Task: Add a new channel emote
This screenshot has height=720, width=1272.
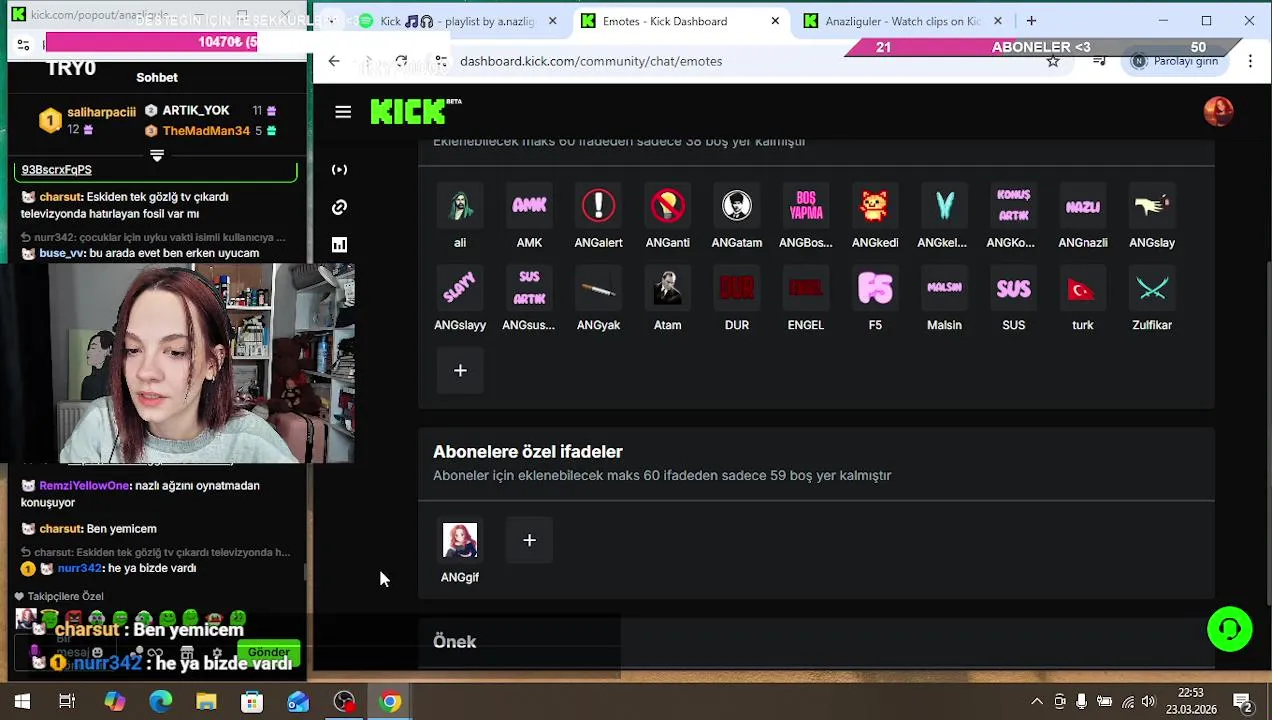Action: [460, 371]
